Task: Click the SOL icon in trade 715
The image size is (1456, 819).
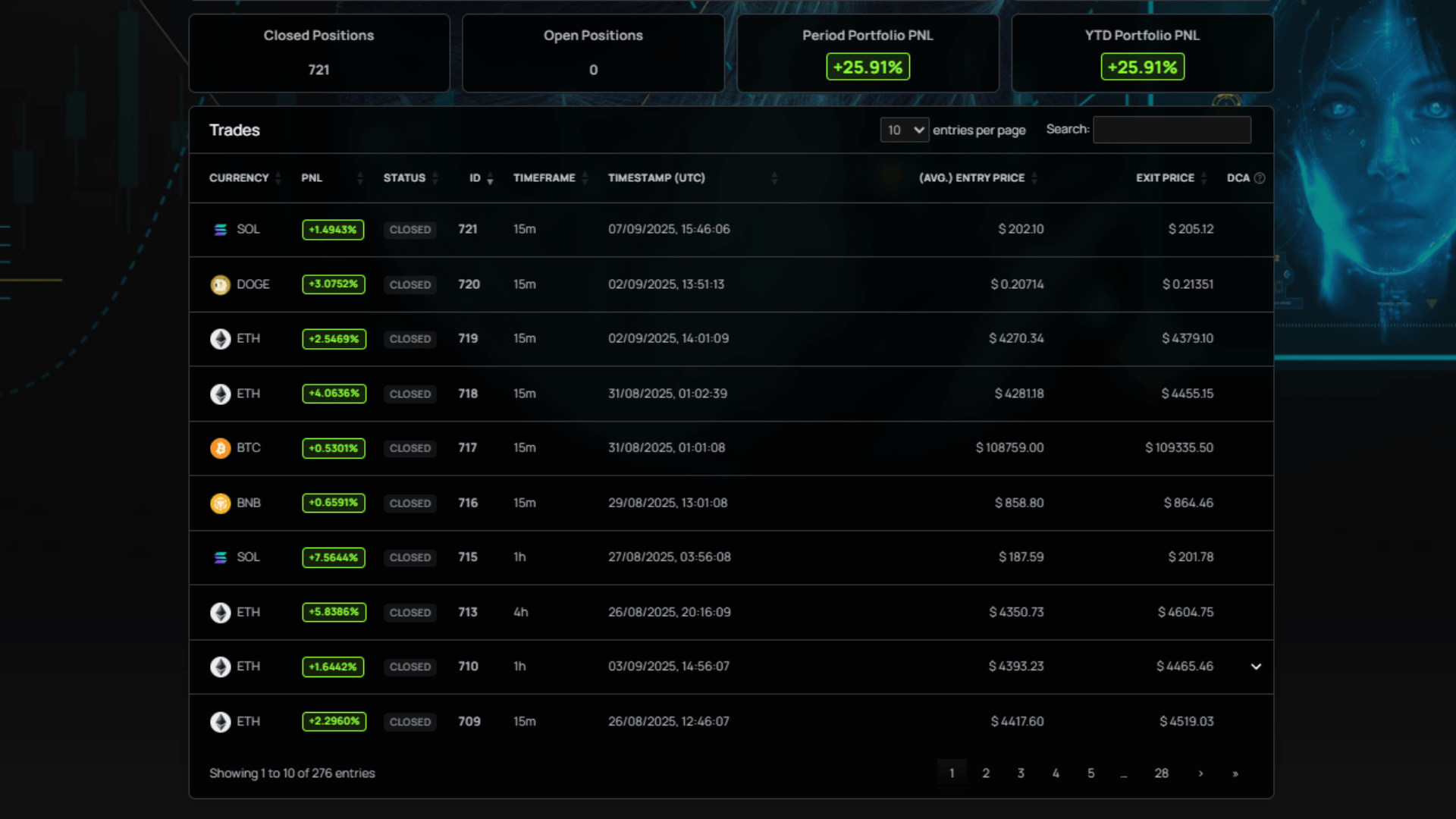Action: (x=221, y=557)
